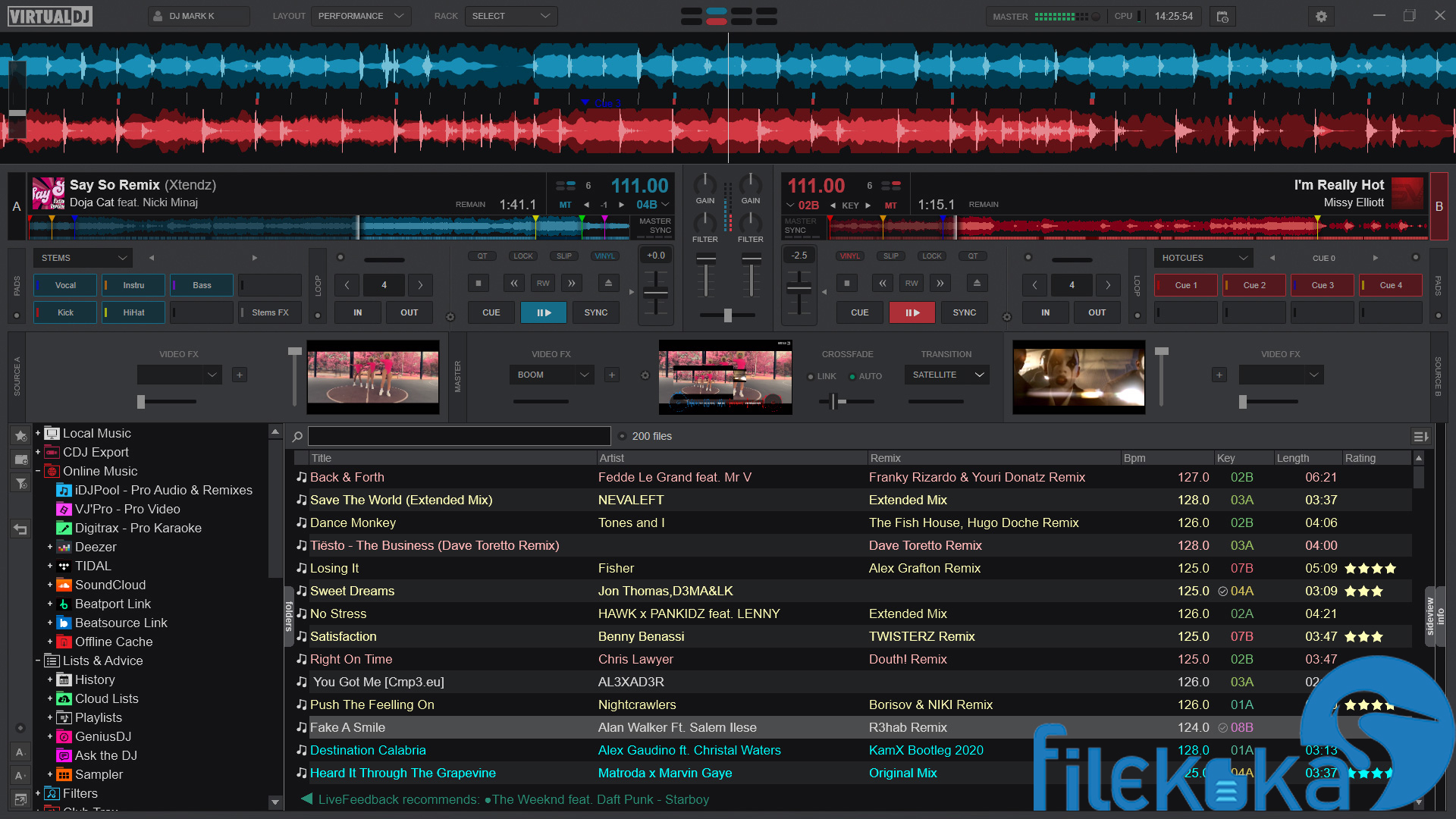Trigger the Vocal stem pad

pos(65,285)
